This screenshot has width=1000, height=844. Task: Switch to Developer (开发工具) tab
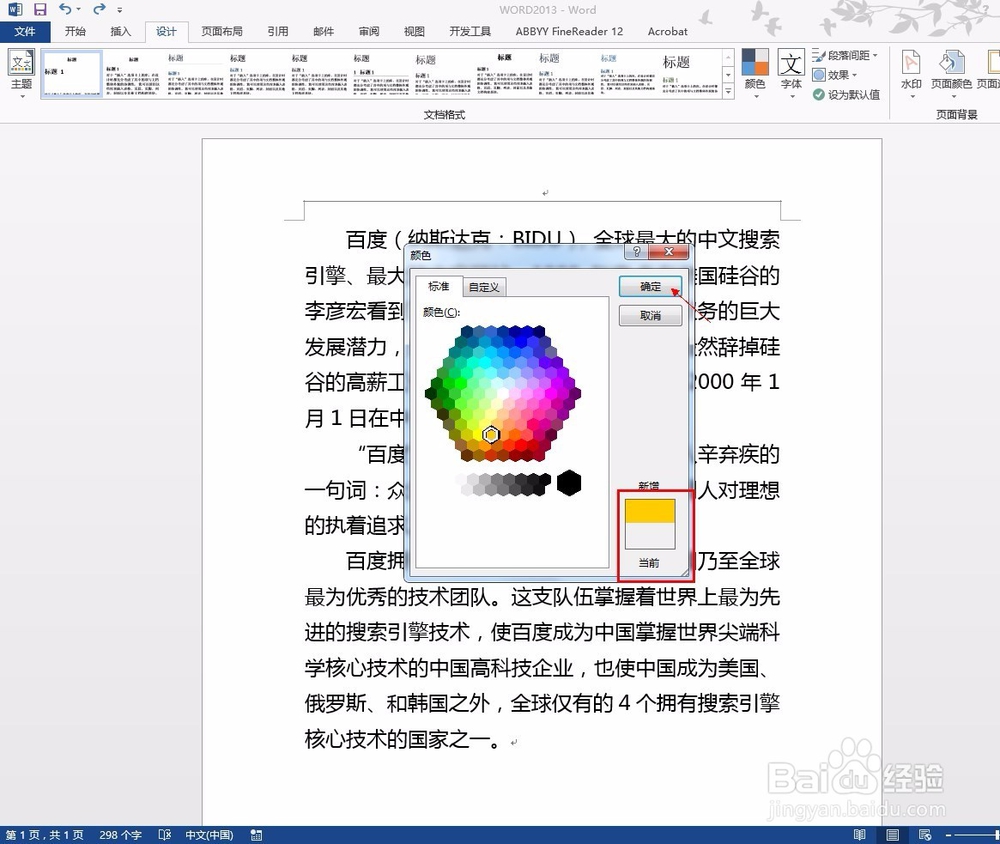coord(470,31)
